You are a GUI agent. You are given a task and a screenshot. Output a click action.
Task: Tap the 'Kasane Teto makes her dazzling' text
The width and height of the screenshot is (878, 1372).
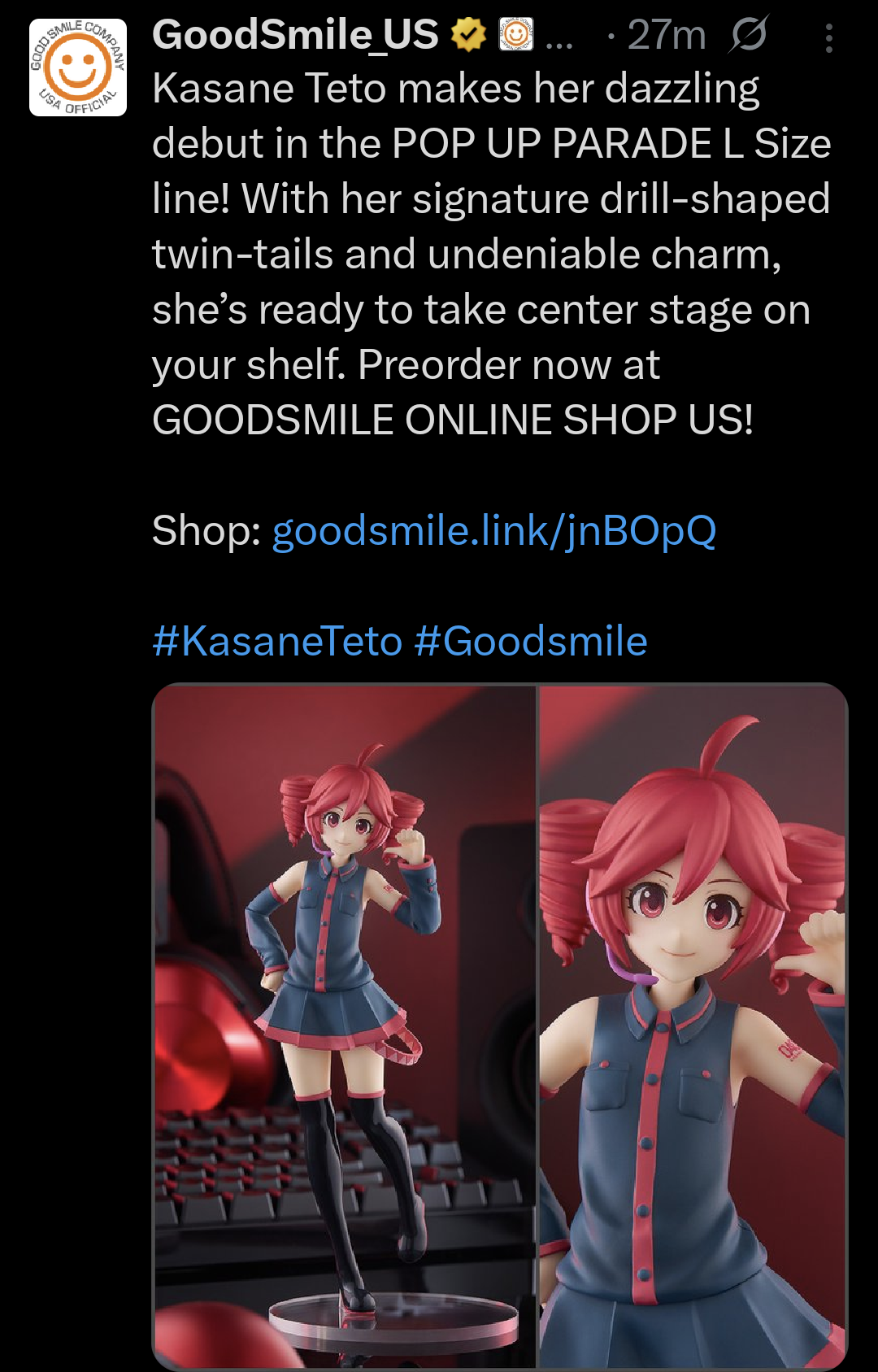455,89
